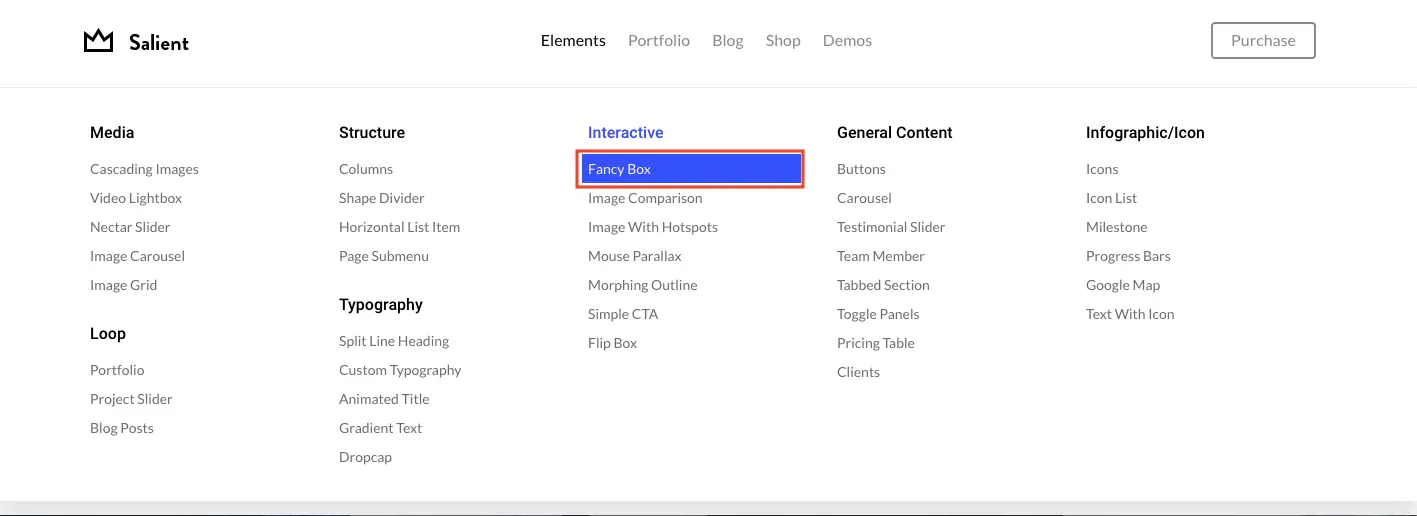The image size is (1417, 516).
Task: Open Split Line Heading
Action: click(394, 341)
